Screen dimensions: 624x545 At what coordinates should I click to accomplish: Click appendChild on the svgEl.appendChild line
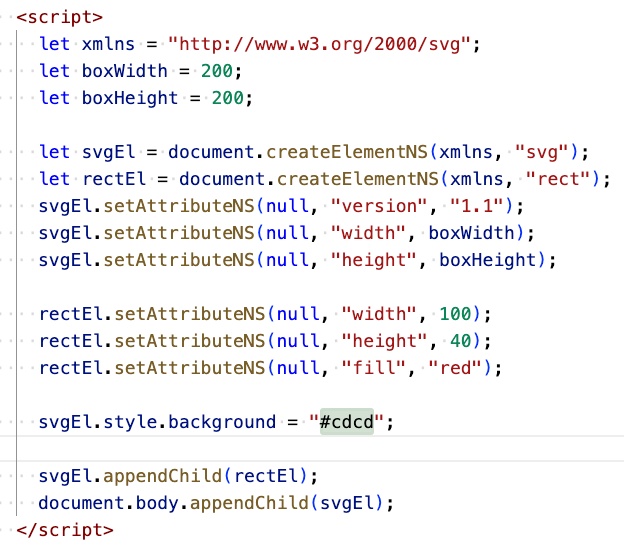(162, 476)
